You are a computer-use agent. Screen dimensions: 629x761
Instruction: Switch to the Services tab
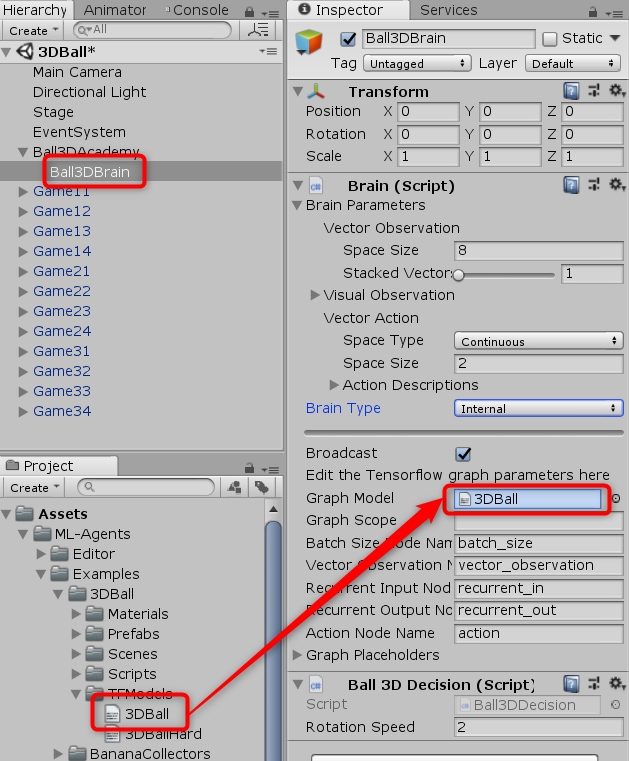(448, 10)
